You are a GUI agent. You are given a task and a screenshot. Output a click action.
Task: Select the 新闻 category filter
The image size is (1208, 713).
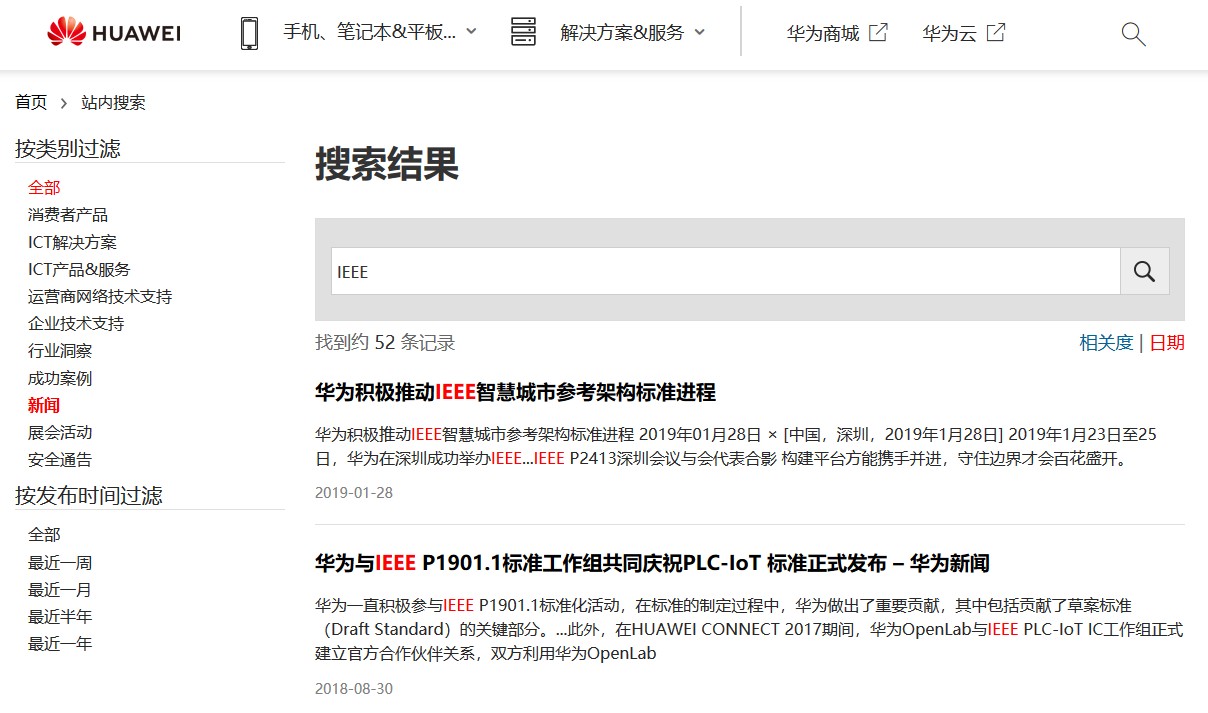click(44, 405)
